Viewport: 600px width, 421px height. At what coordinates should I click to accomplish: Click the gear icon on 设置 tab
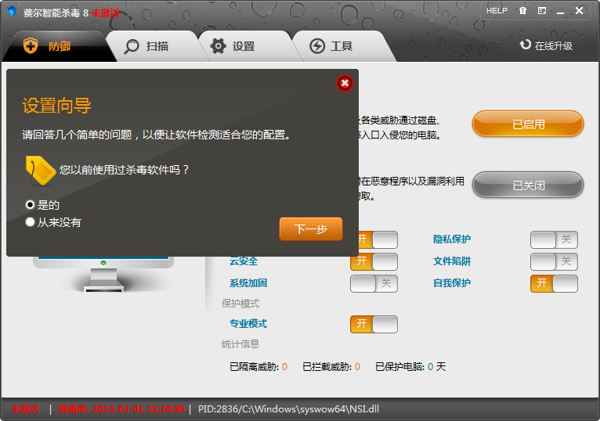pos(217,46)
